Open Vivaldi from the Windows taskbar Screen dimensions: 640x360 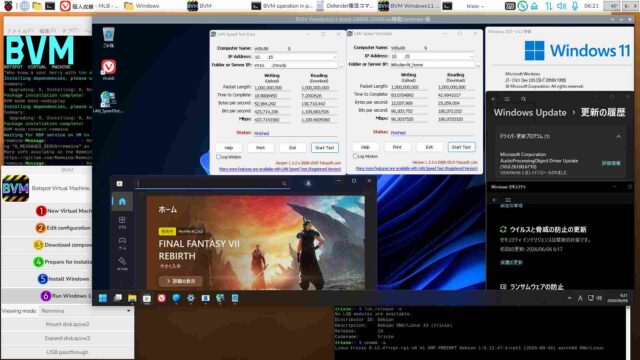click(x=162, y=298)
